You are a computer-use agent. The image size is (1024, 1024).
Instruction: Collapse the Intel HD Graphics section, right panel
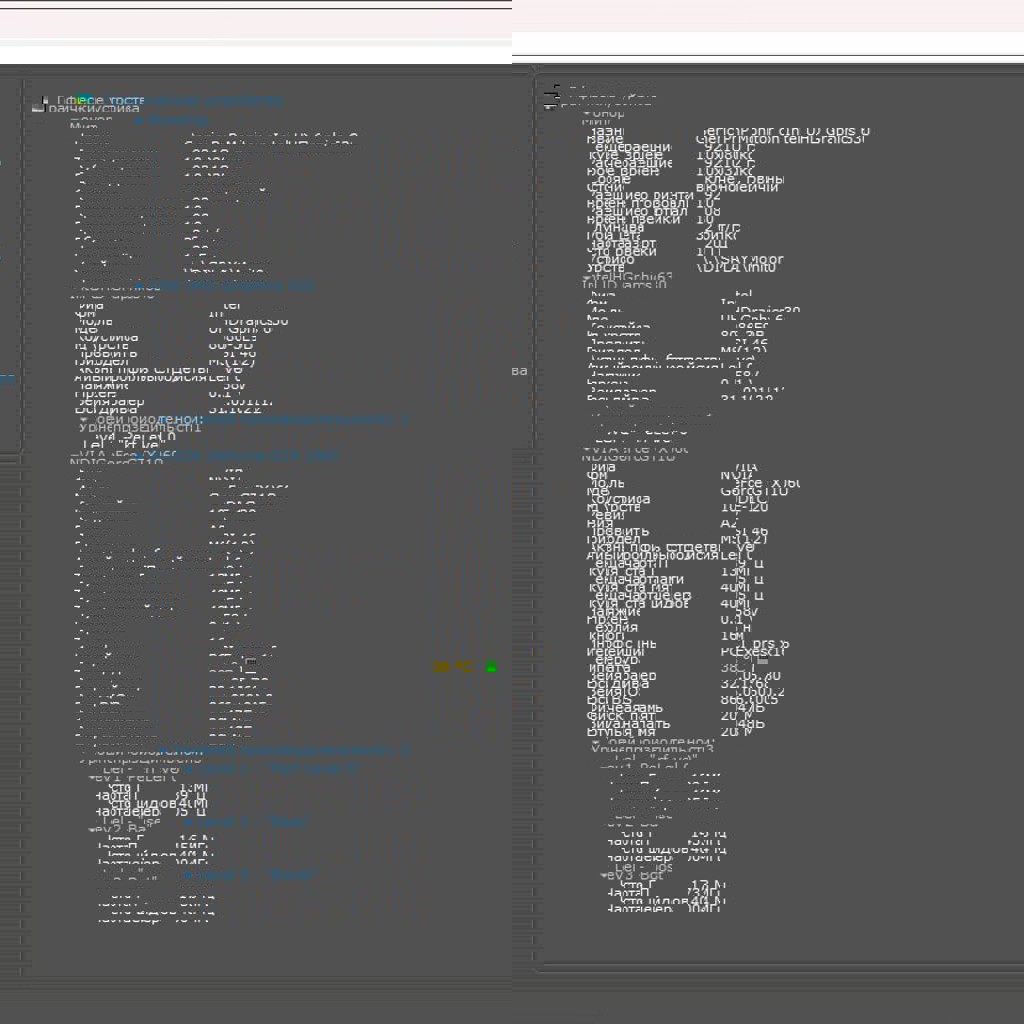[587, 279]
